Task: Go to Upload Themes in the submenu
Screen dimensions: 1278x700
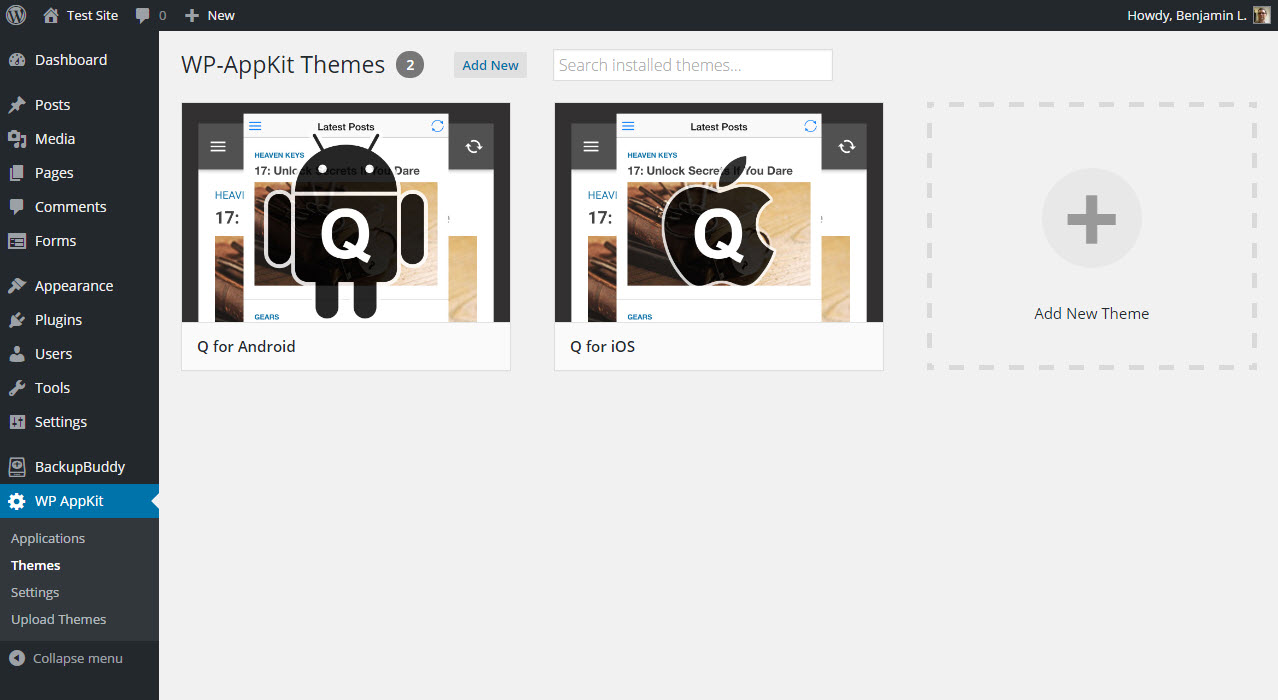Action: [58, 619]
